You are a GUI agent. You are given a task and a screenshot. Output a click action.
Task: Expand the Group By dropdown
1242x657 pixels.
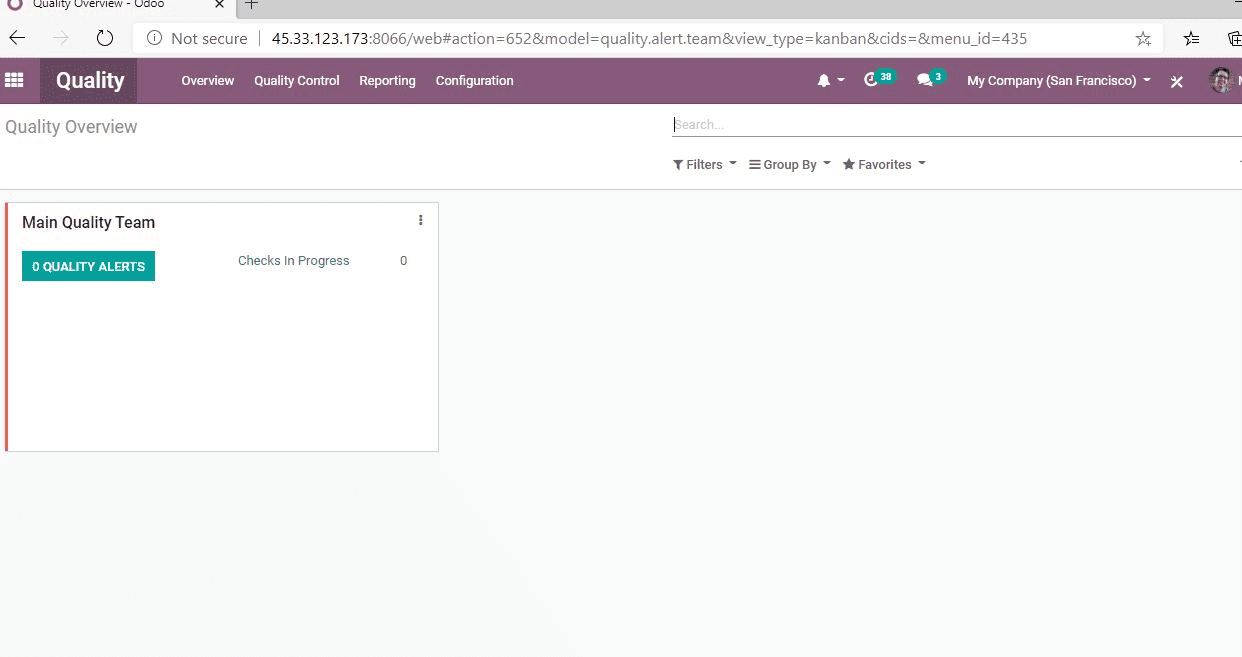point(790,164)
